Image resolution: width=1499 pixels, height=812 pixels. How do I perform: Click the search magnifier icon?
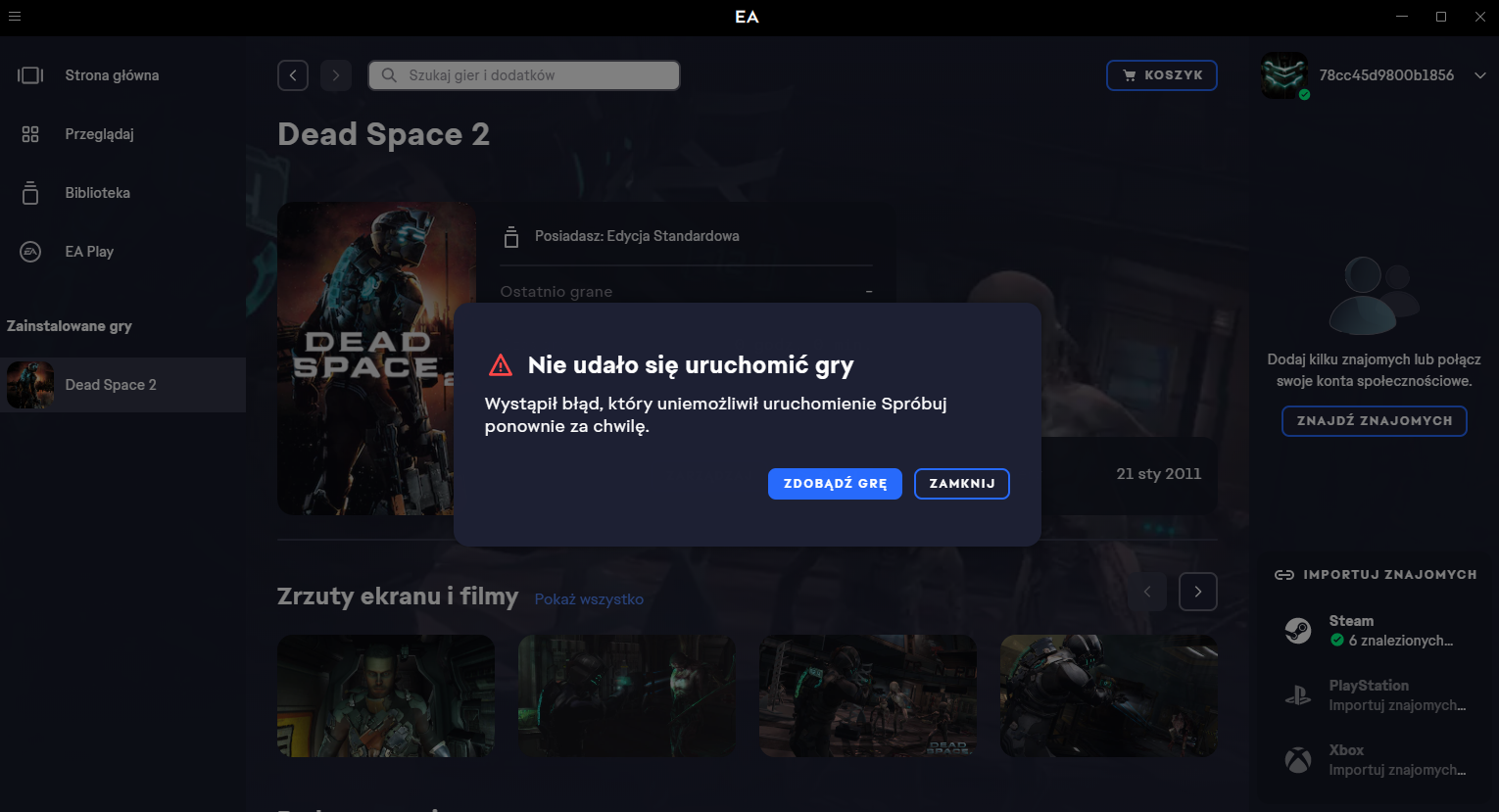tap(389, 75)
